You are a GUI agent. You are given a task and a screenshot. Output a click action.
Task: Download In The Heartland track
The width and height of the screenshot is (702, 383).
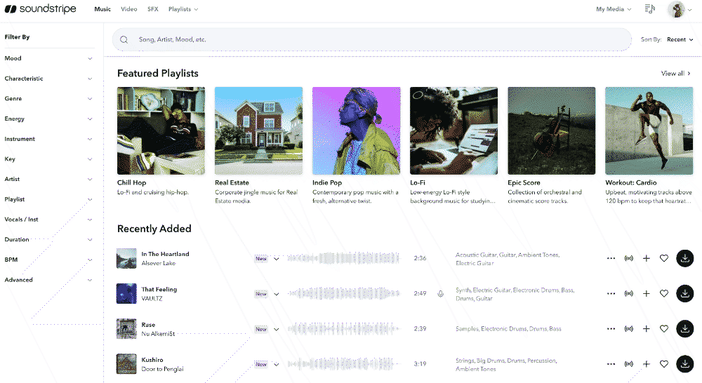coord(685,258)
